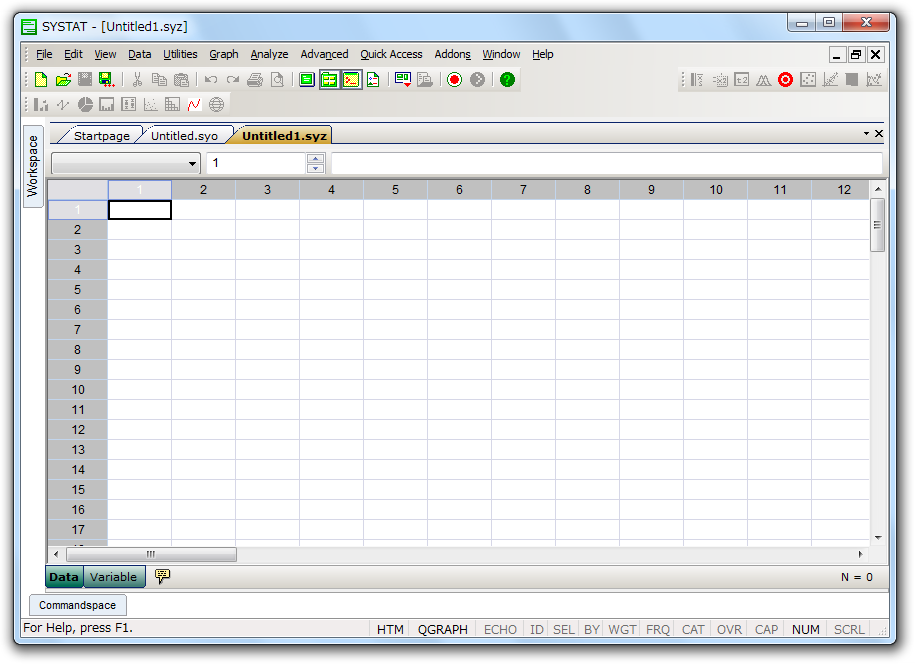Image resolution: width=915 pixels, height=664 pixels.
Task: Click the green Output editor view icon
Action: point(307,79)
